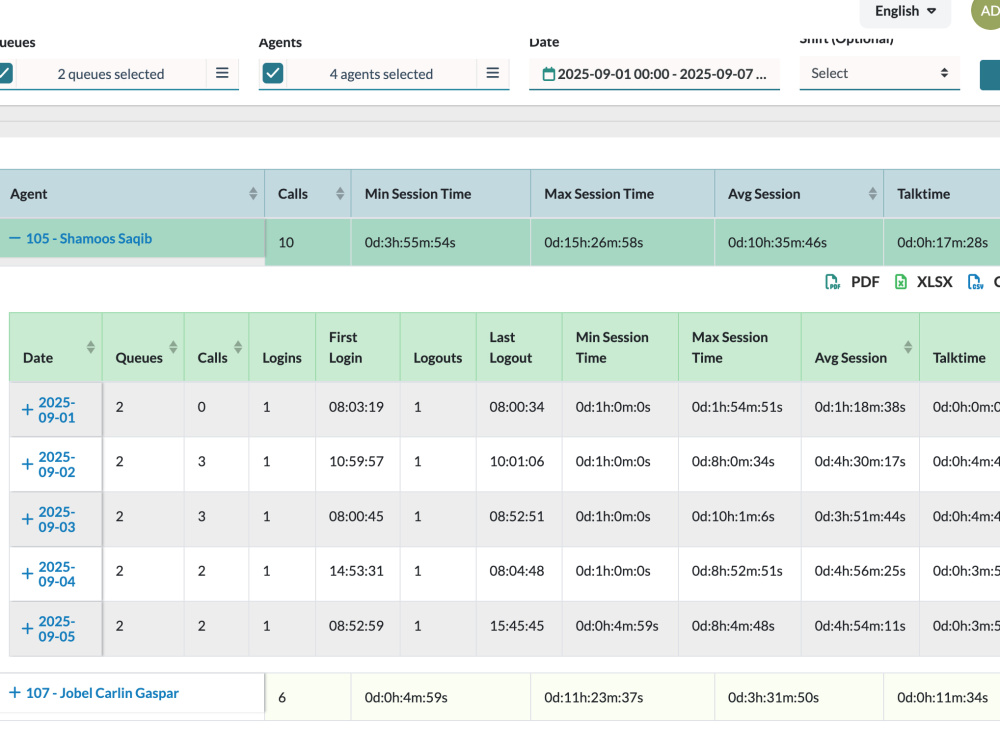The width and height of the screenshot is (1000, 750).
Task: Click max session value 0d:8h:0m:34s
Action: [x=733, y=462]
